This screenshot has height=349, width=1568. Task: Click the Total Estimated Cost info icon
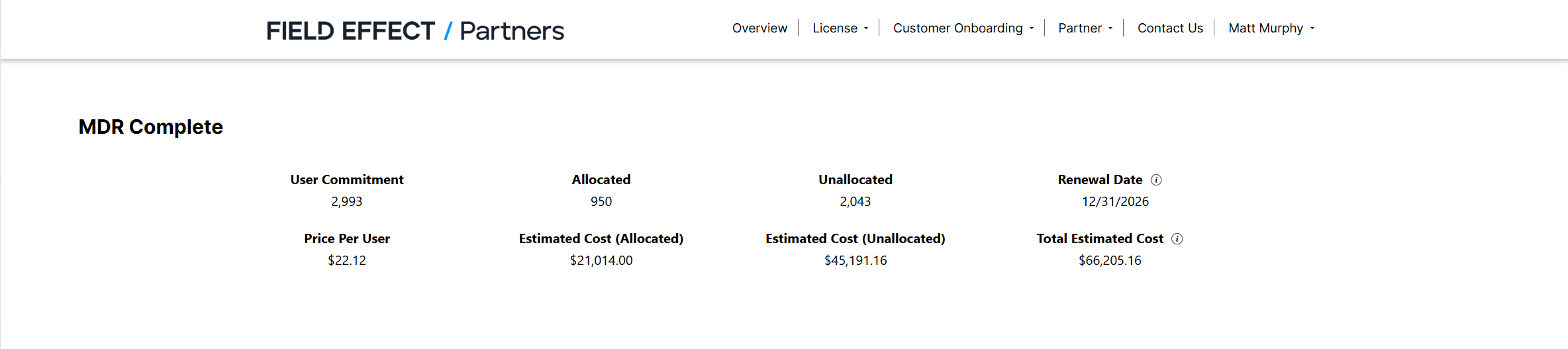pyautogui.click(x=1177, y=239)
